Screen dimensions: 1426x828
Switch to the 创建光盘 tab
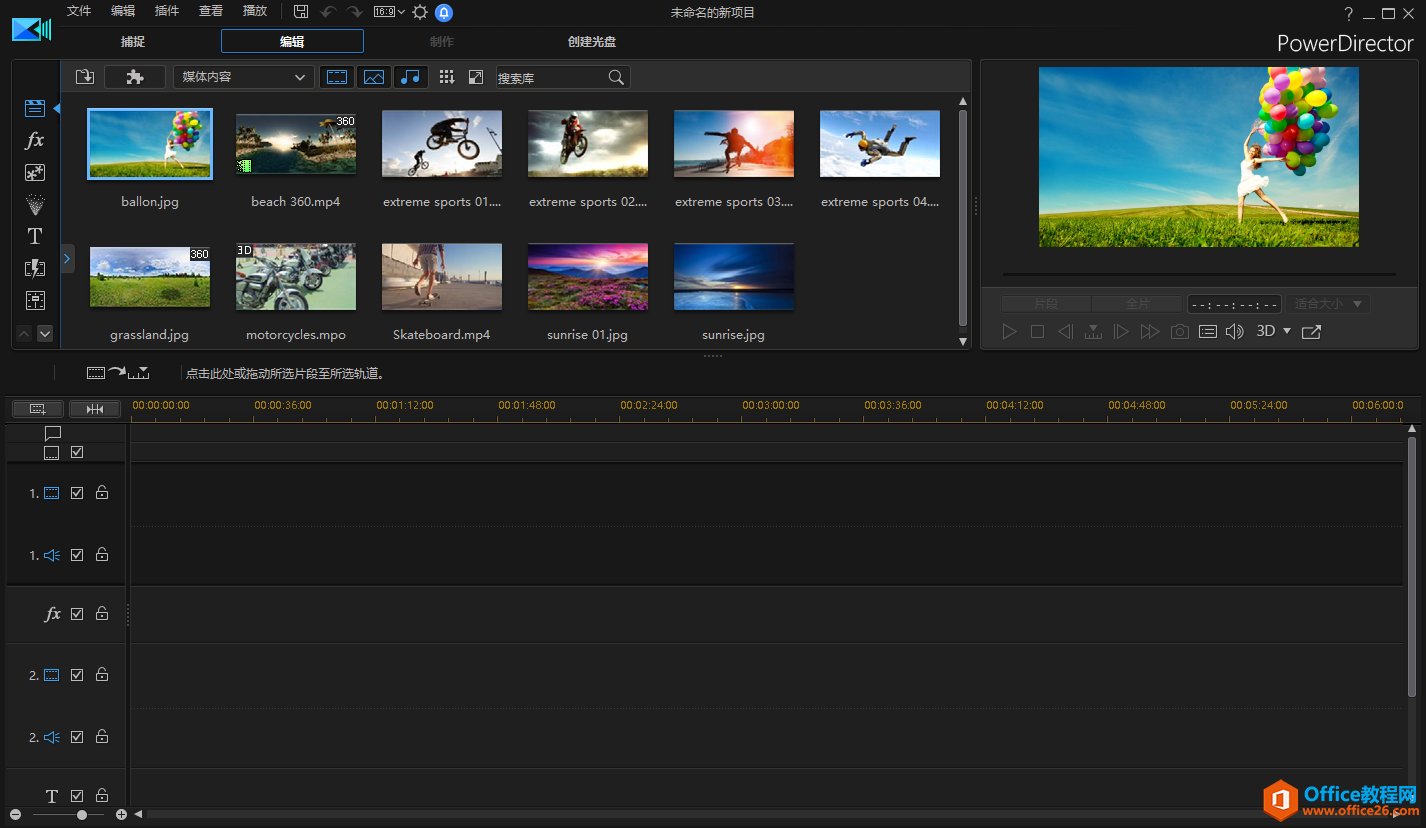592,42
